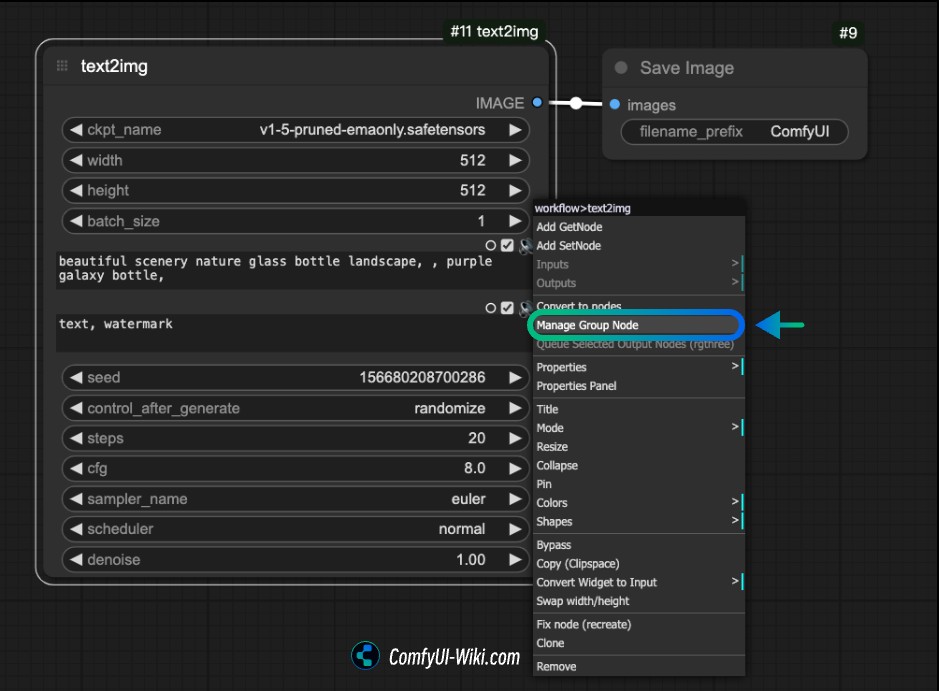Expand Convert Widget to Input submenu

[x=639, y=582]
